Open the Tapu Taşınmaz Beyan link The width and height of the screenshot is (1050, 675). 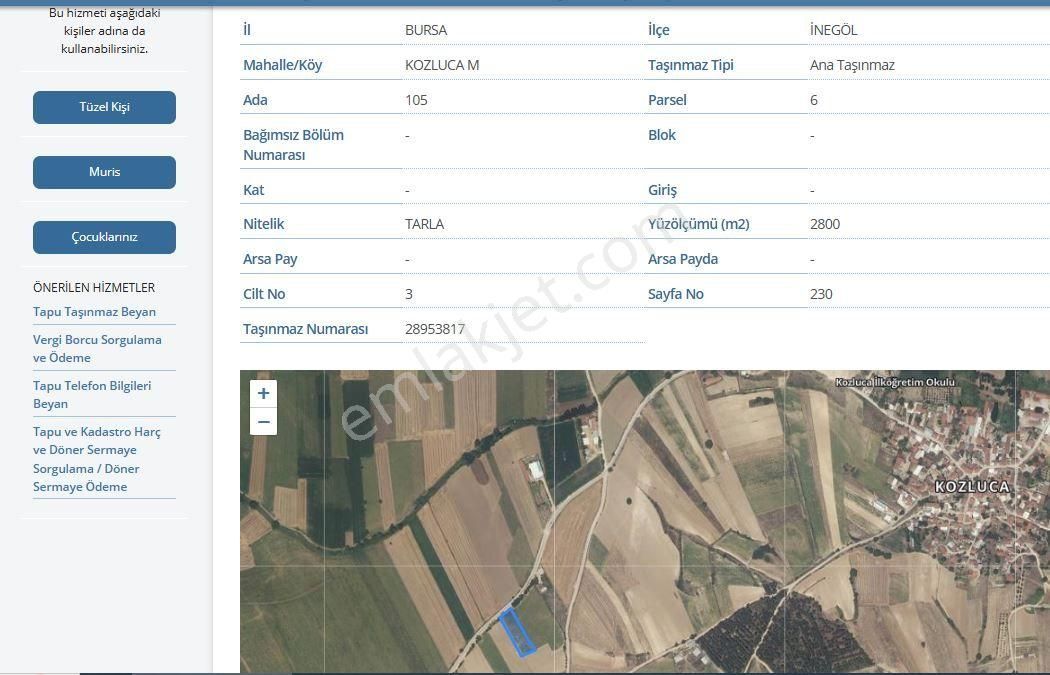tap(94, 312)
